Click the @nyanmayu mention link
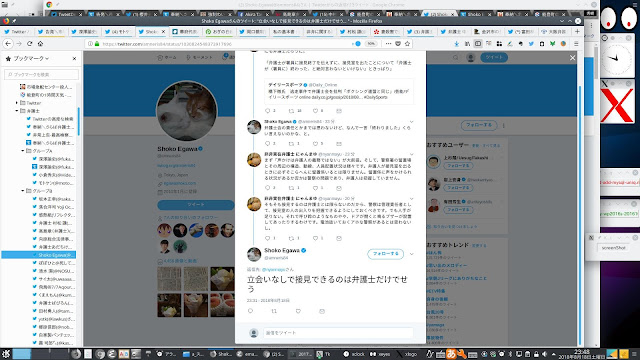 tap(273, 269)
